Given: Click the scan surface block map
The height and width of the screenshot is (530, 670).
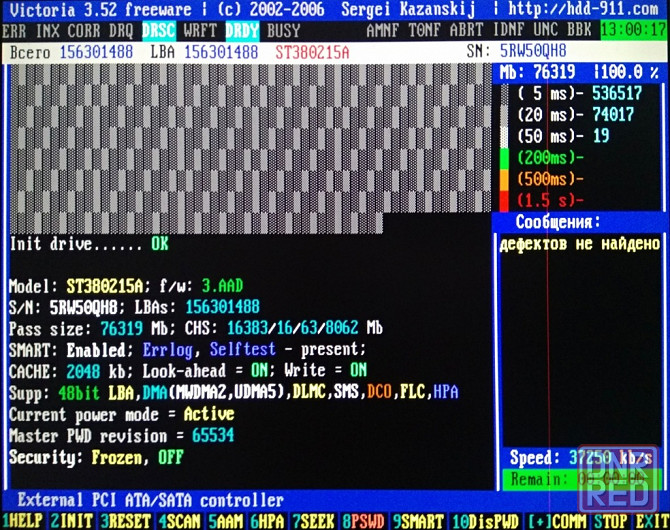Looking at the screenshot, I should 250,147.
